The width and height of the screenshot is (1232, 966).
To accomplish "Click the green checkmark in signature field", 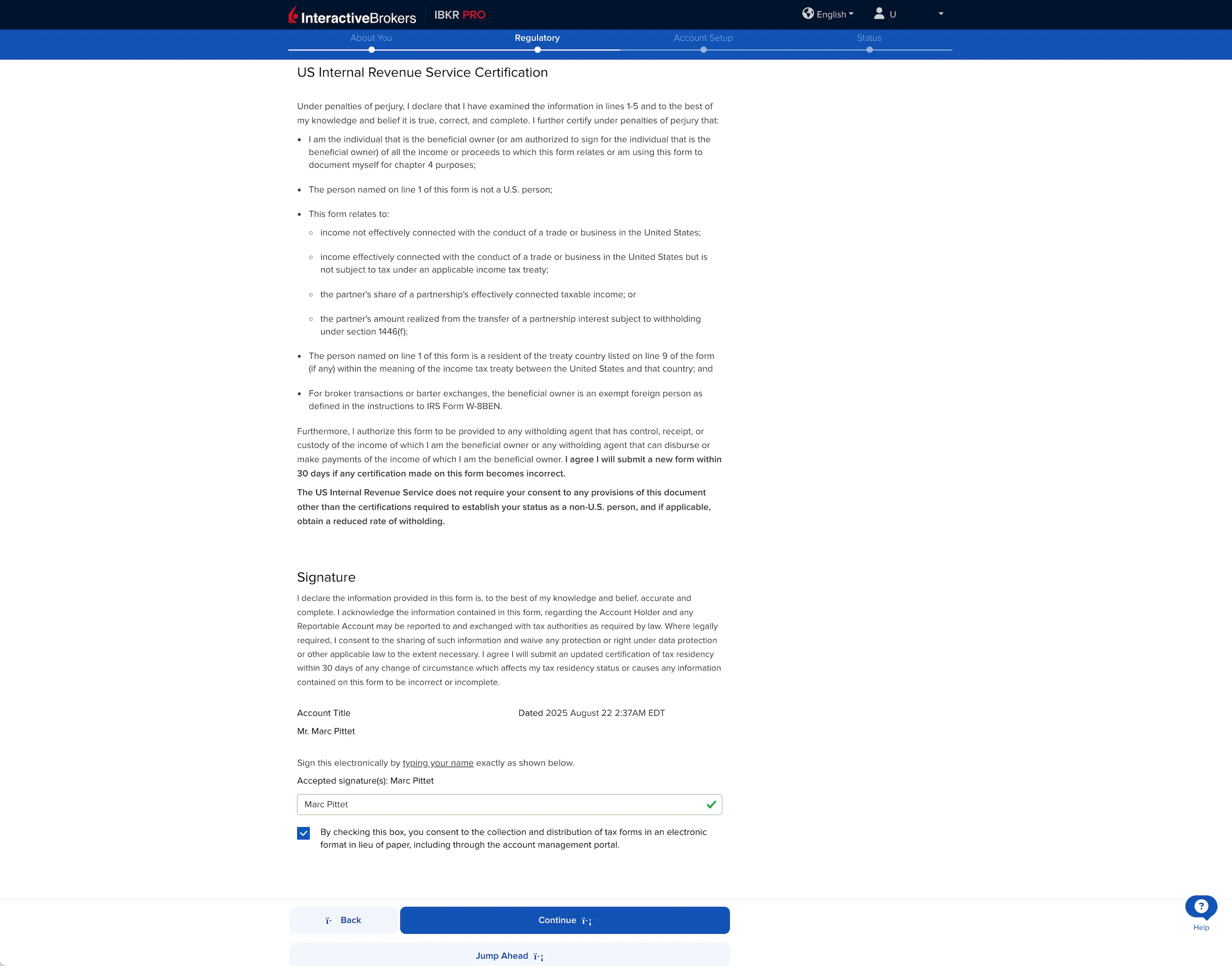I will coord(711,804).
